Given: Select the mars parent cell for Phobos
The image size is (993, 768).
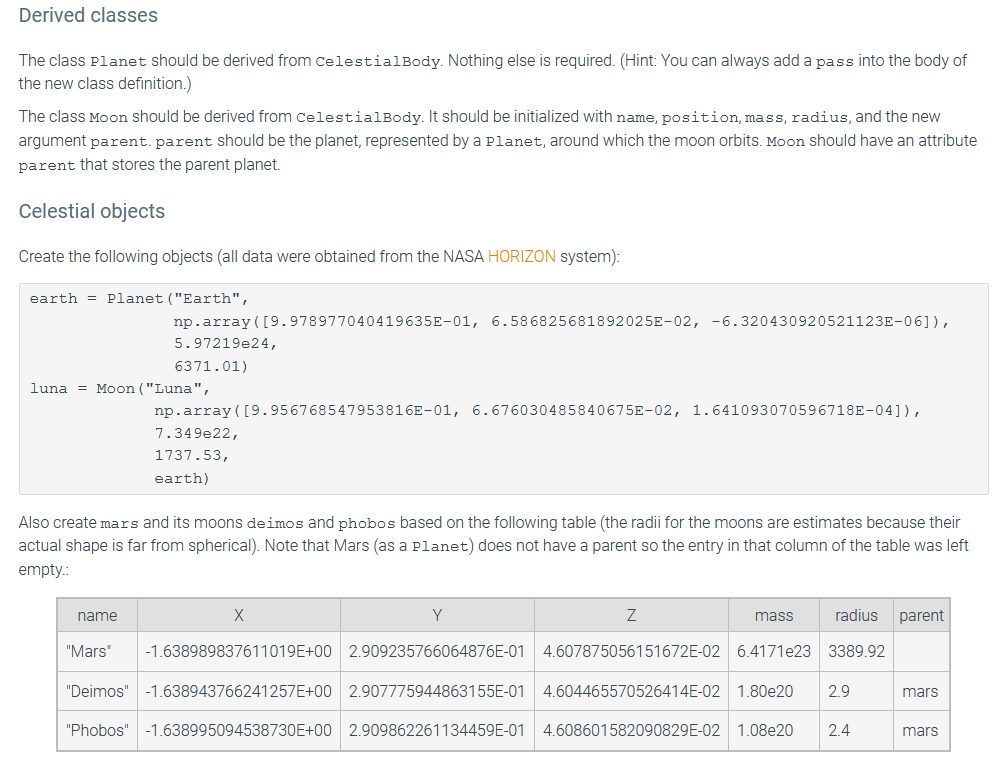Looking at the screenshot, I should click(x=921, y=731).
